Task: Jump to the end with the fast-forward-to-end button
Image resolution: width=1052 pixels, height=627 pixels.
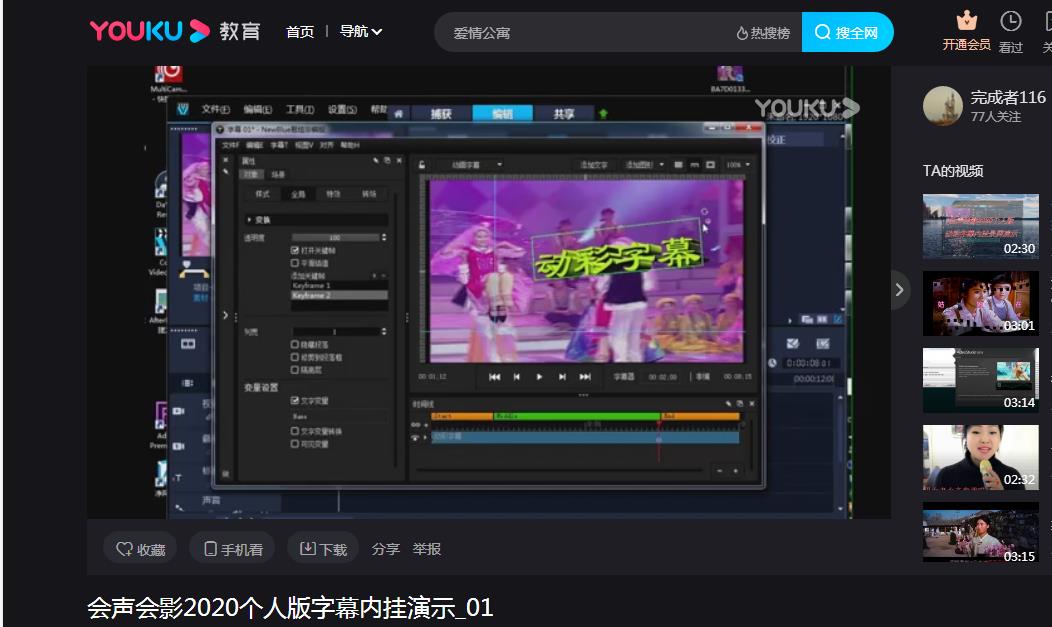Action: [585, 377]
